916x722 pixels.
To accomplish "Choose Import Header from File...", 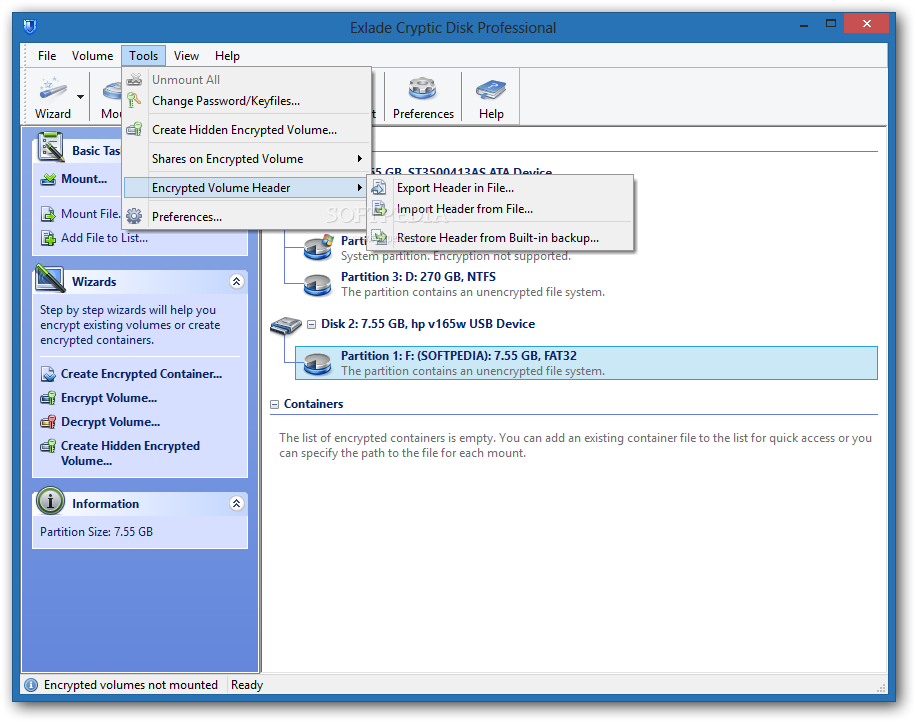I will (x=501, y=209).
